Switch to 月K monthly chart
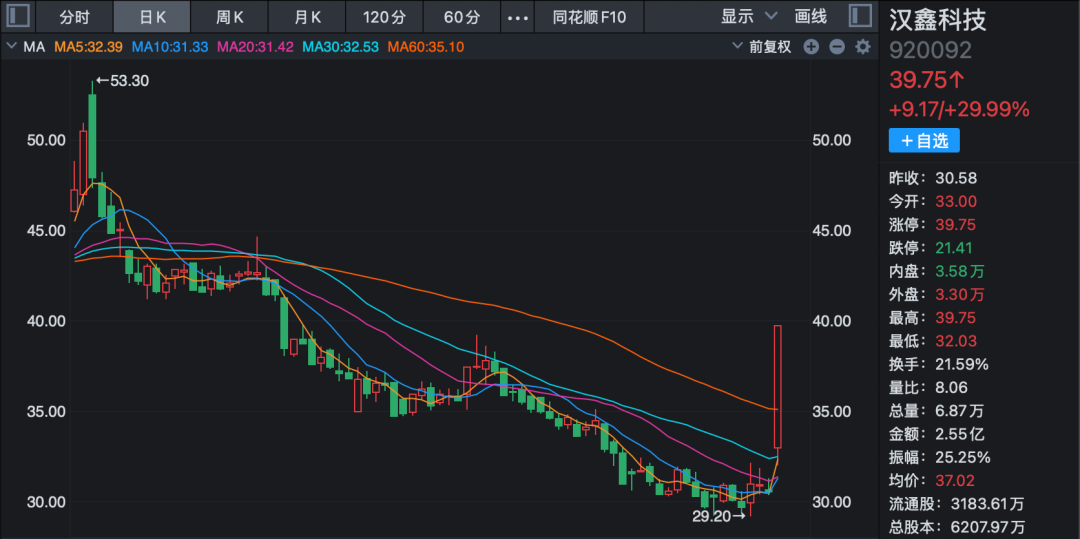 pyautogui.click(x=307, y=17)
